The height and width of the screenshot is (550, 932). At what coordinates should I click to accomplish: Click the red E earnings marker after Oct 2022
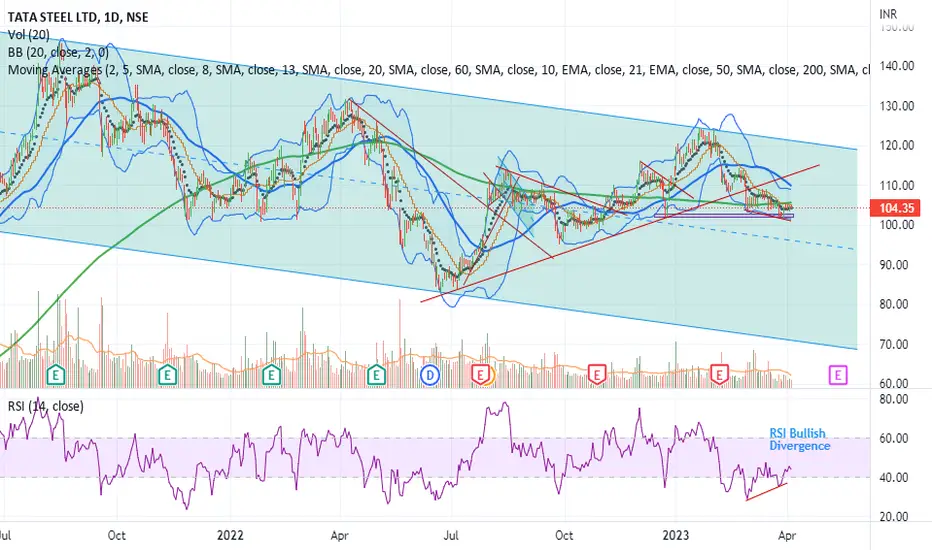597,375
